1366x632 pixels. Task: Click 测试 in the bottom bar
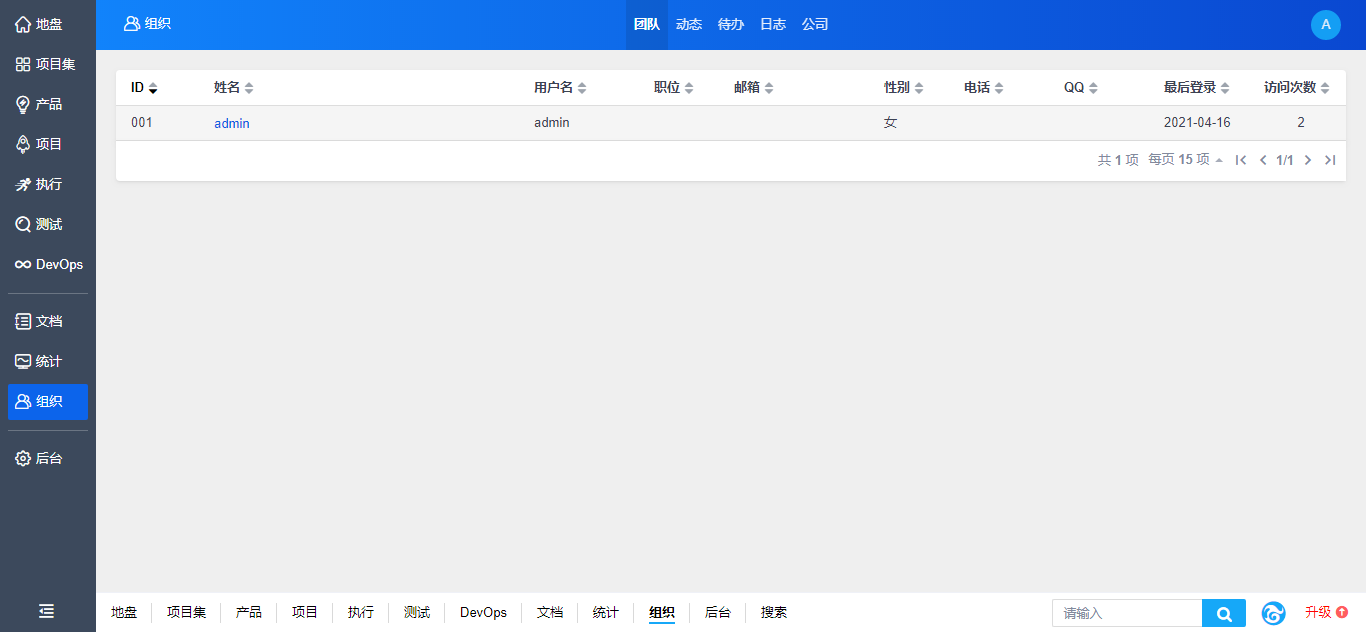click(x=417, y=612)
